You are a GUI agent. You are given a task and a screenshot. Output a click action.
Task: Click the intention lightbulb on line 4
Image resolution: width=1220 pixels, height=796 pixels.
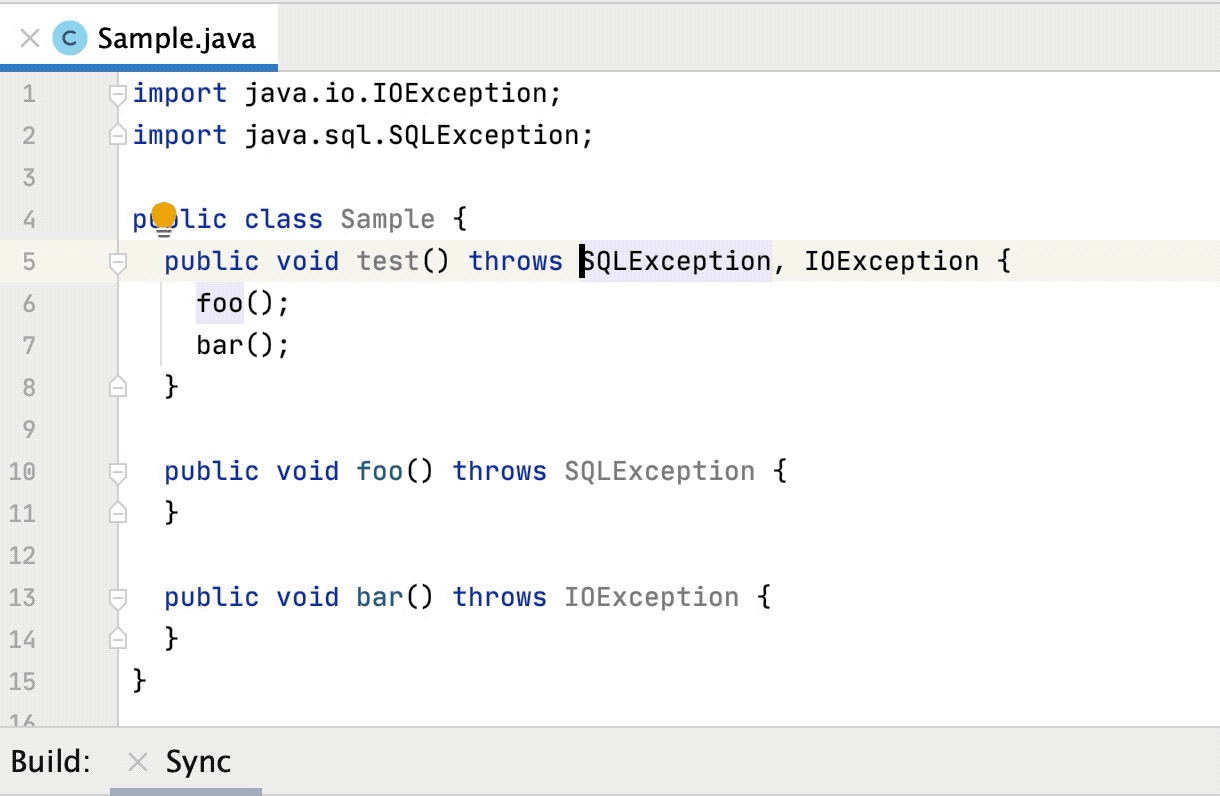164,213
